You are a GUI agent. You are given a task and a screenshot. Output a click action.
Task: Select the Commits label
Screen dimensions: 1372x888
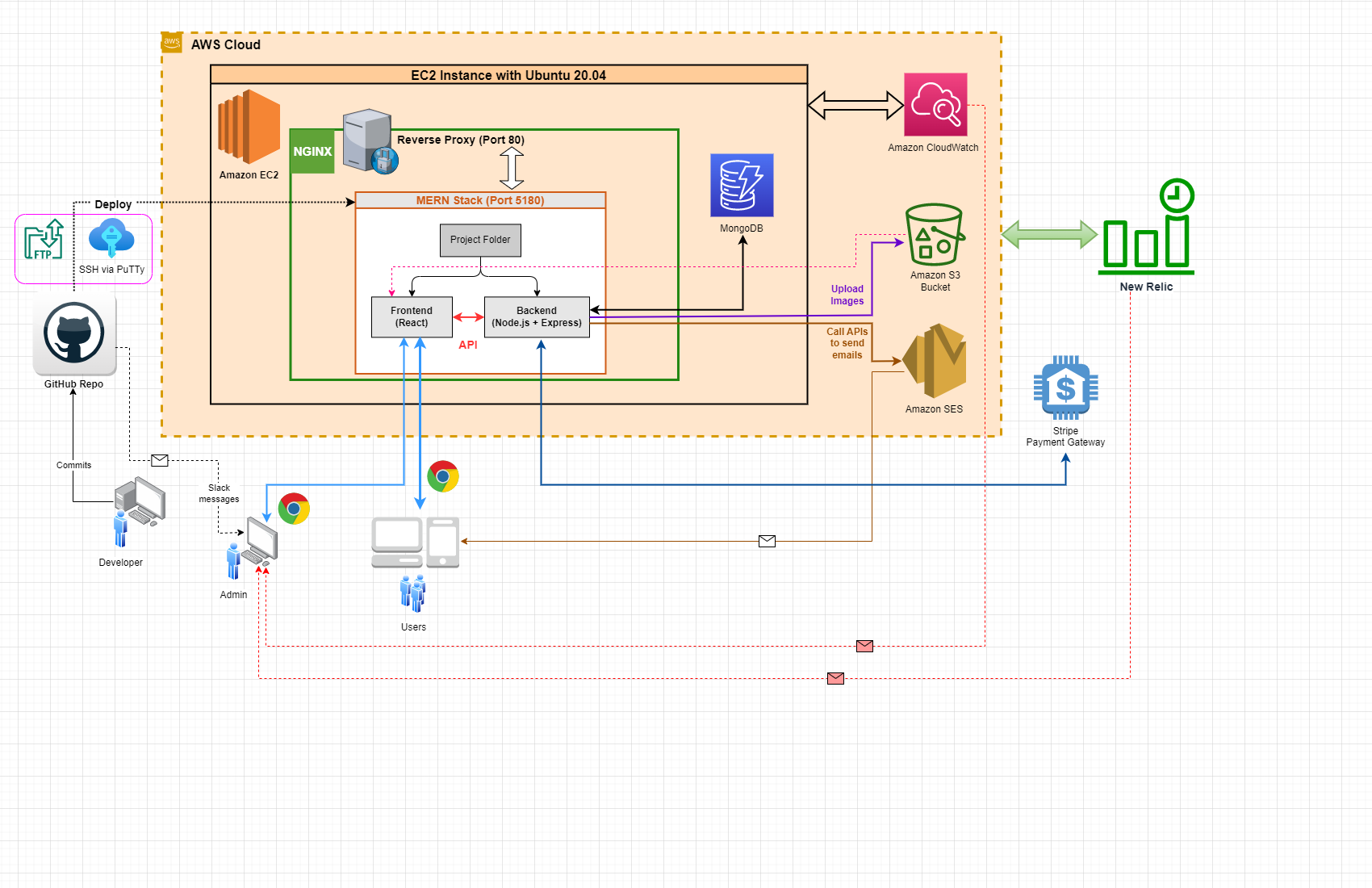tap(74, 465)
